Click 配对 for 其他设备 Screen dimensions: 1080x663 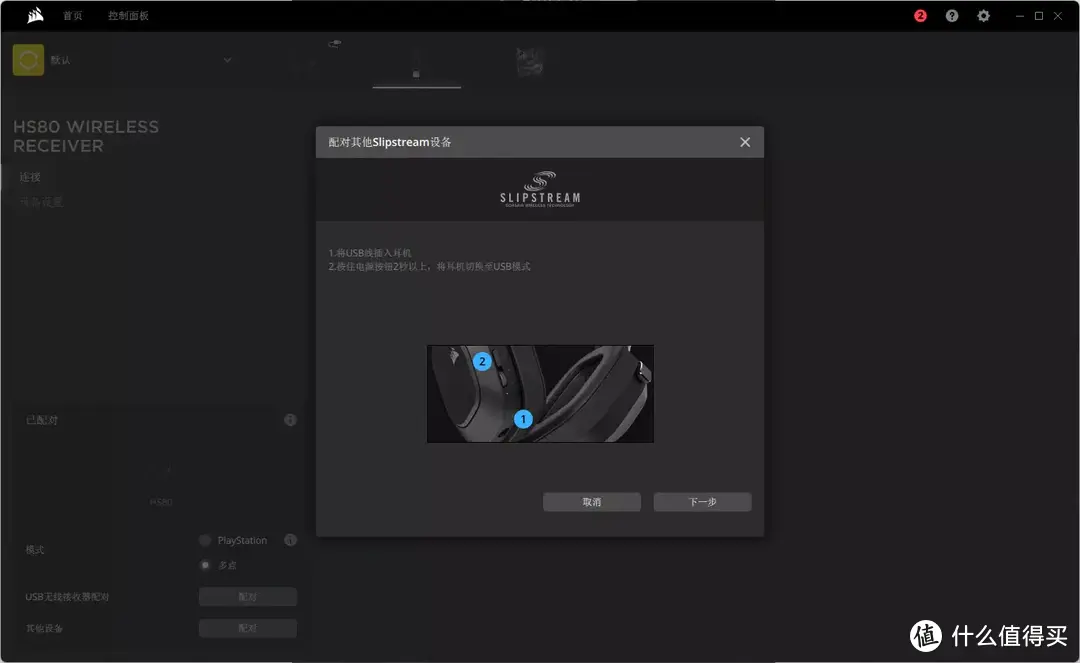click(x=248, y=628)
